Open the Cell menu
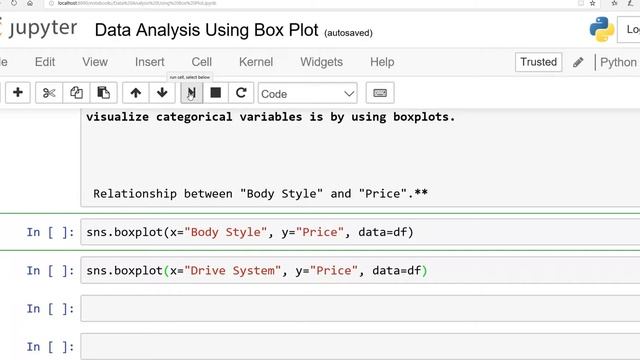Viewport: 640px width, 360px height. (202, 62)
